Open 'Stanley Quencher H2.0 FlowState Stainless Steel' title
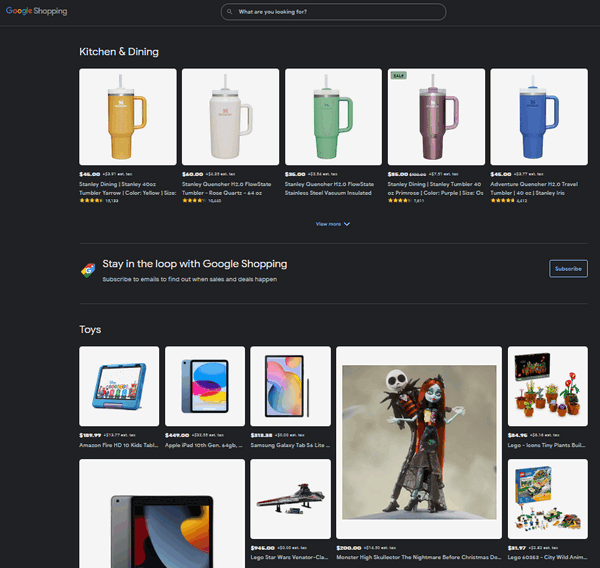Image resolution: width=600 pixels, height=568 pixels. point(329,188)
